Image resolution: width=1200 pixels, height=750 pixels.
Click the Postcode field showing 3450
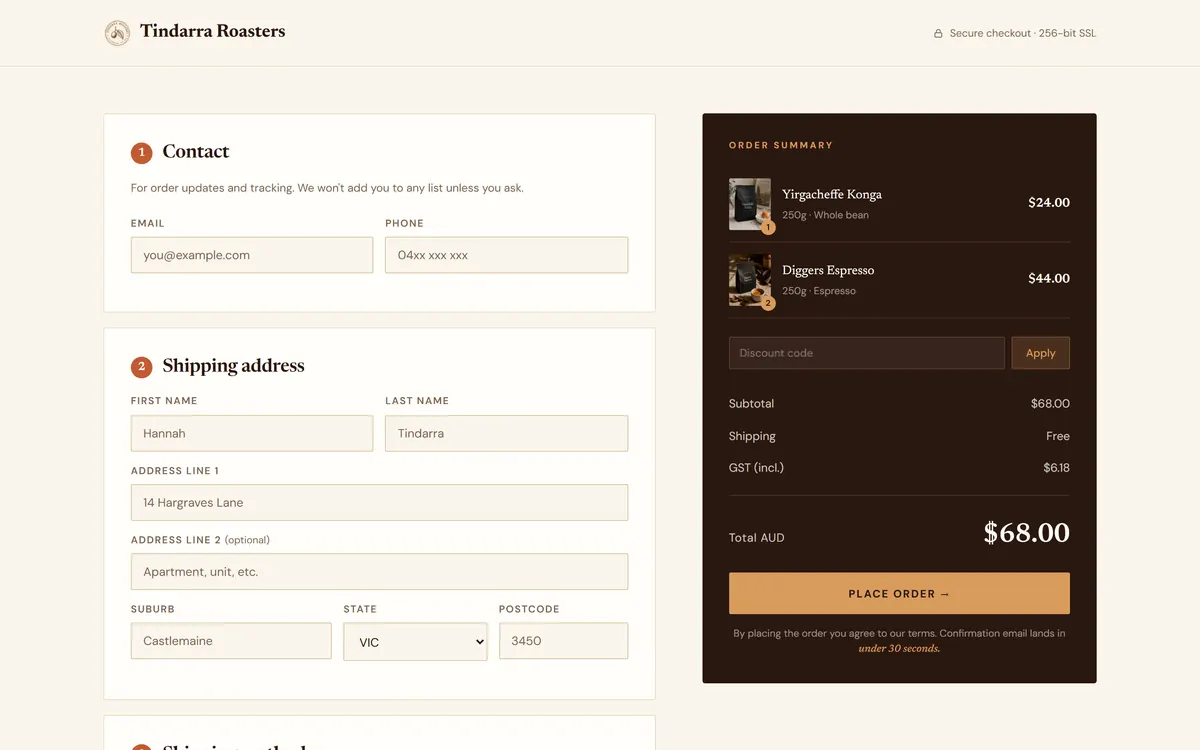tap(563, 641)
